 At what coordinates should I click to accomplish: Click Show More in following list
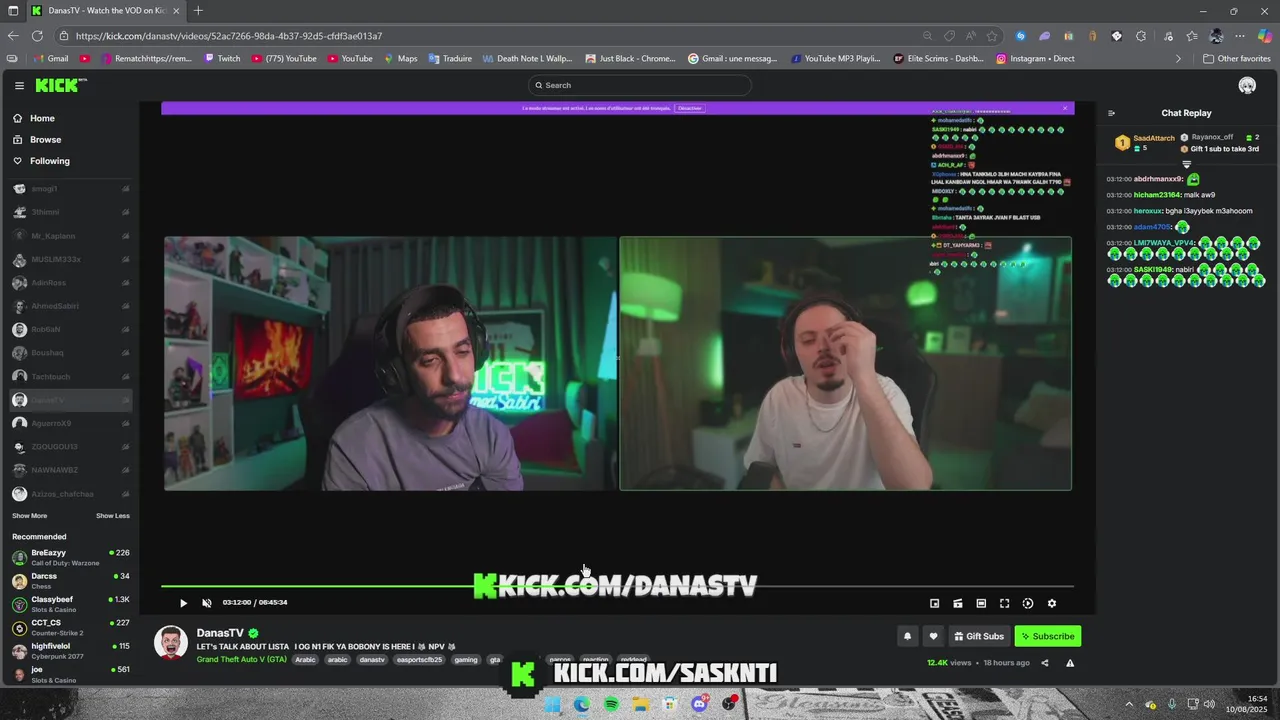pyautogui.click(x=29, y=516)
